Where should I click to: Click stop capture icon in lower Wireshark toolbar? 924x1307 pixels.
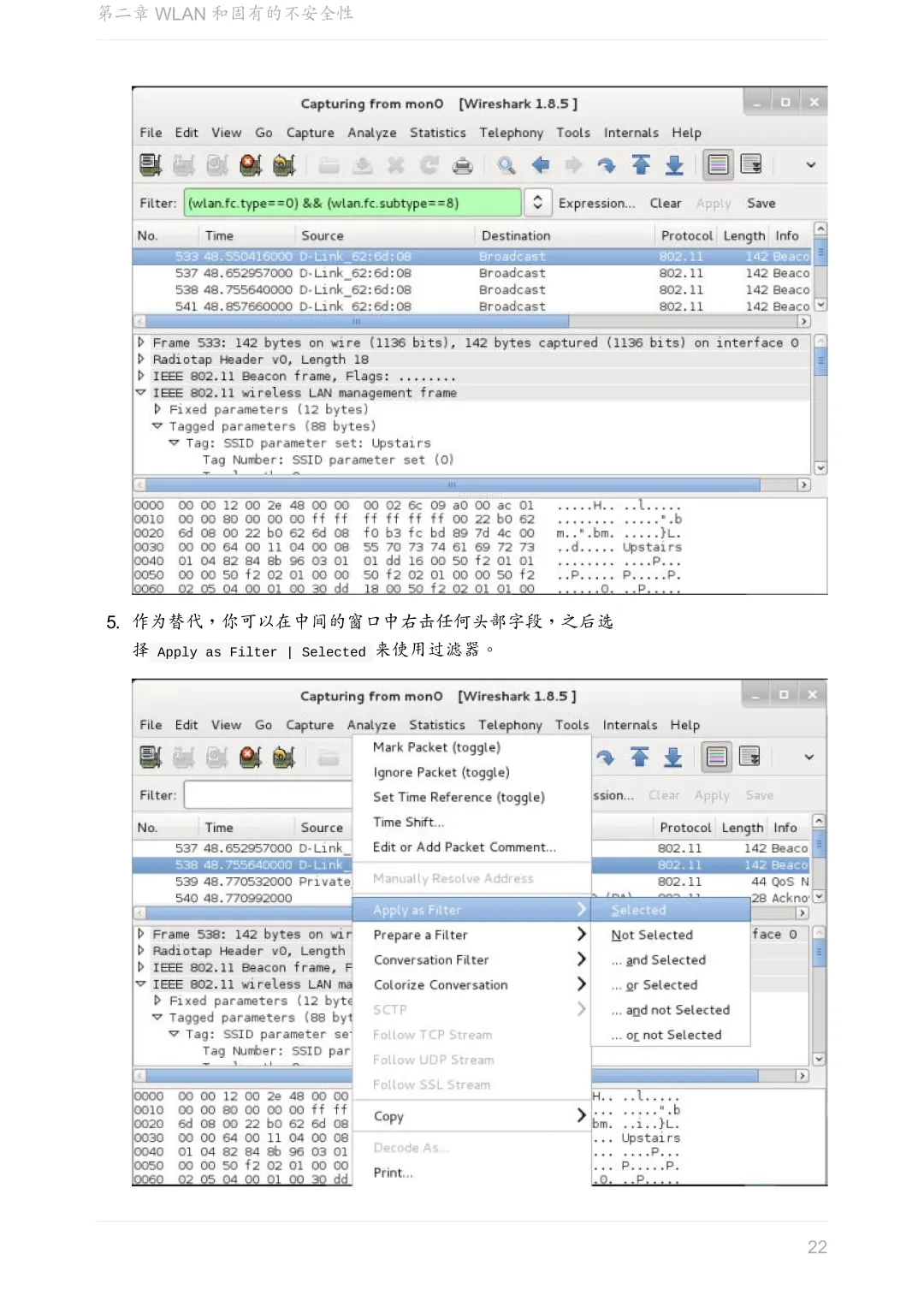click(x=251, y=757)
